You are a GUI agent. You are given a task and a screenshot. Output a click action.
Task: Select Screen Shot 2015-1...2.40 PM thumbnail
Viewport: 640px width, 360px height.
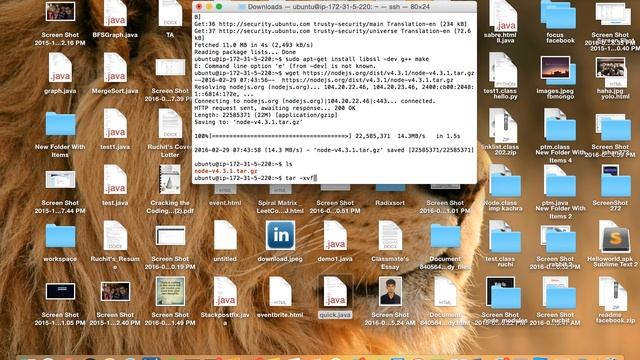point(115,292)
